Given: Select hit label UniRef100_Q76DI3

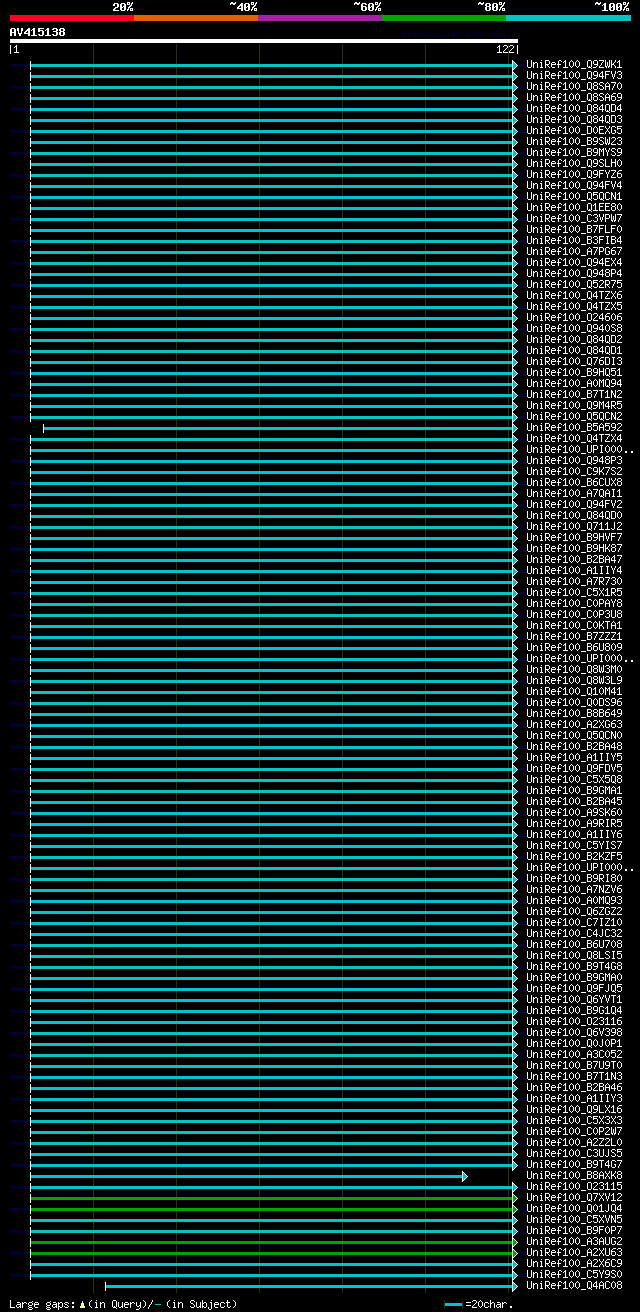Looking at the screenshot, I should [574, 362].
